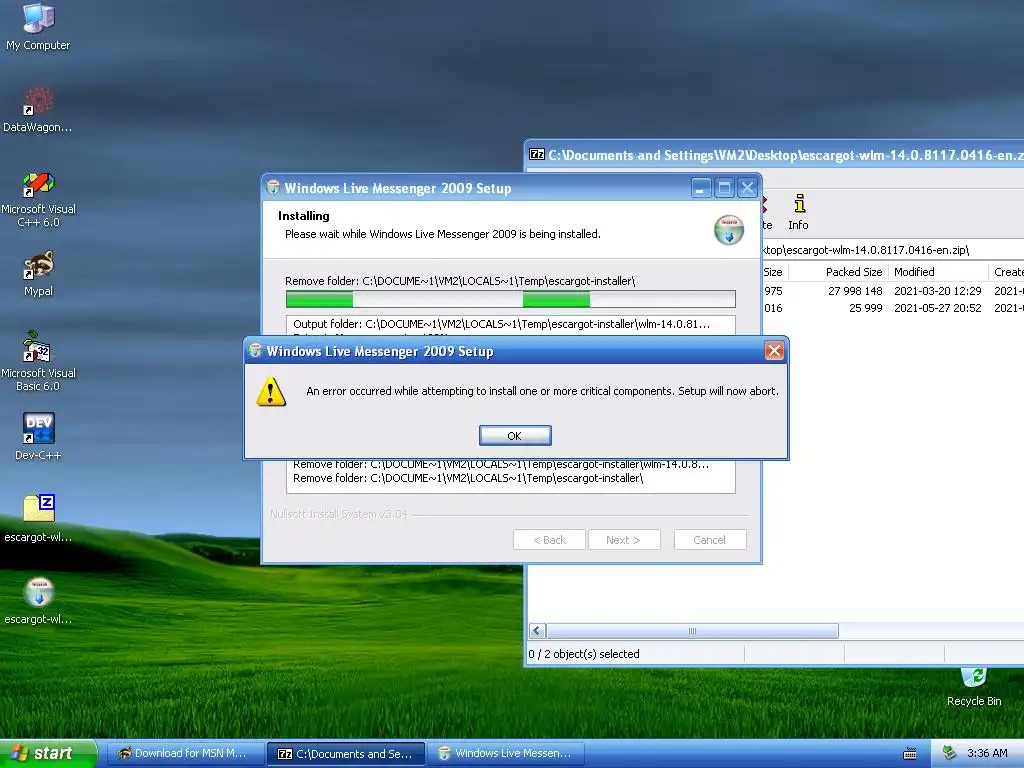Sort by Size column header in 7-Zip
This screenshot has height=768, width=1024.
[x=773, y=272]
